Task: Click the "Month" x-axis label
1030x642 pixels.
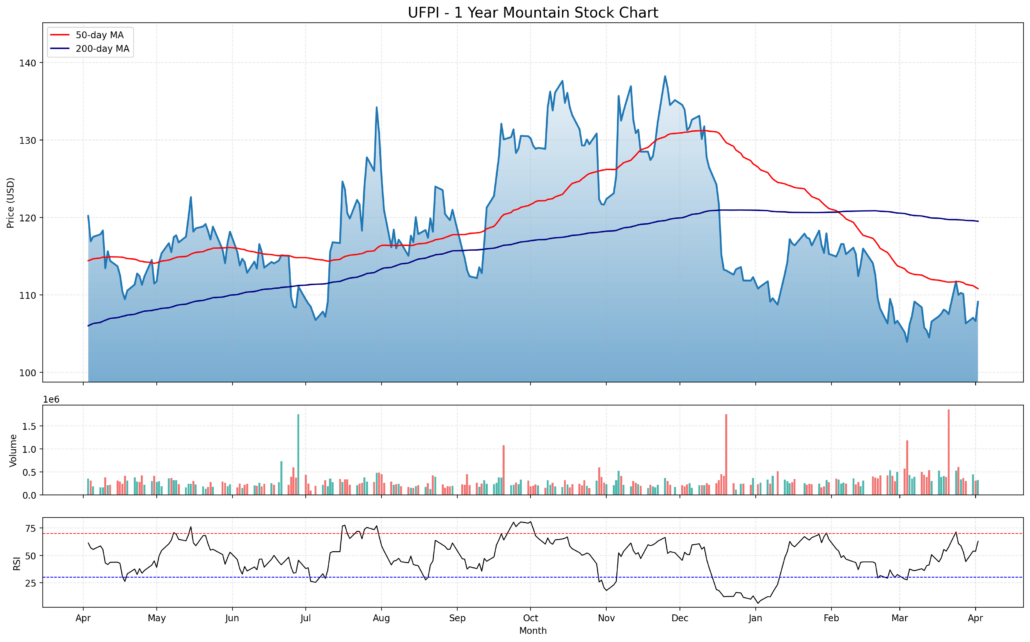Action: [x=533, y=630]
